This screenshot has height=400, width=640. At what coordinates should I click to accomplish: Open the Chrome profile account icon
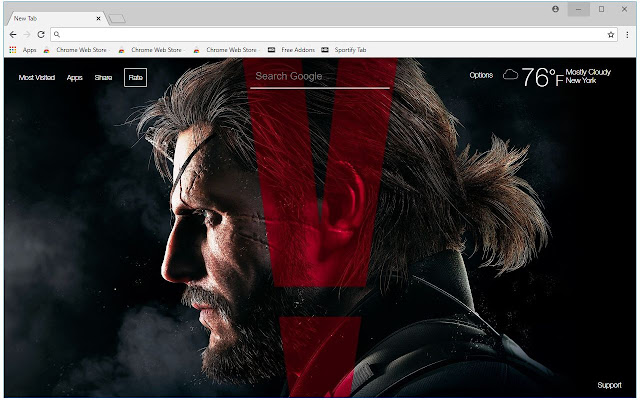pyautogui.click(x=556, y=9)
